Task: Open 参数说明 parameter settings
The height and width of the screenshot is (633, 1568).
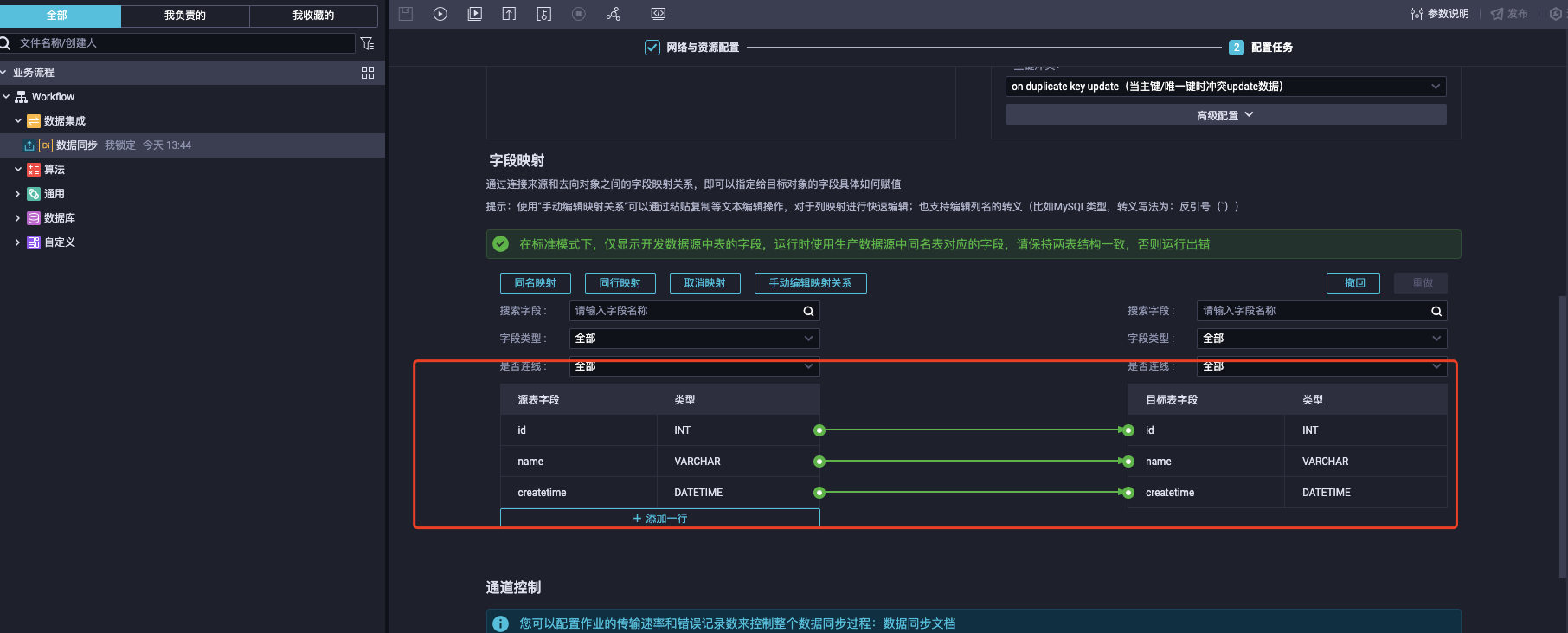Action: tap(1440, 14)
